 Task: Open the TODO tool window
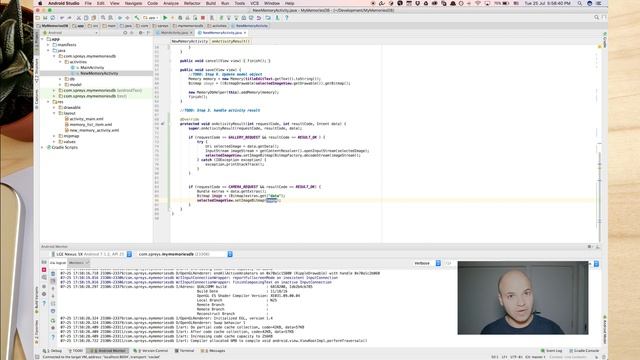pyautogui.click(x=76, y=351)
